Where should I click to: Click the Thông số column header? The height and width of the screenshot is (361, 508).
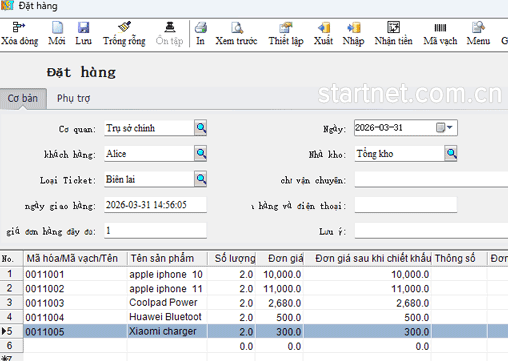click(x=459, y=258)
